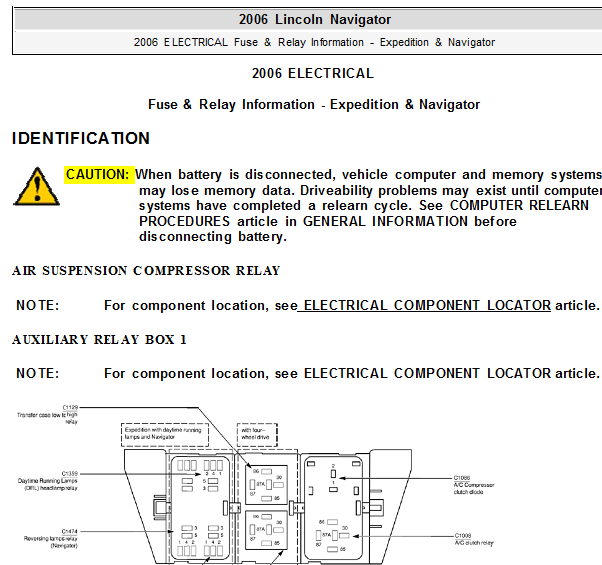This screenshot has height=565, width=602.
Task: Click the IDENTIFICATION section heading
Action: click(x=81, y=139)
